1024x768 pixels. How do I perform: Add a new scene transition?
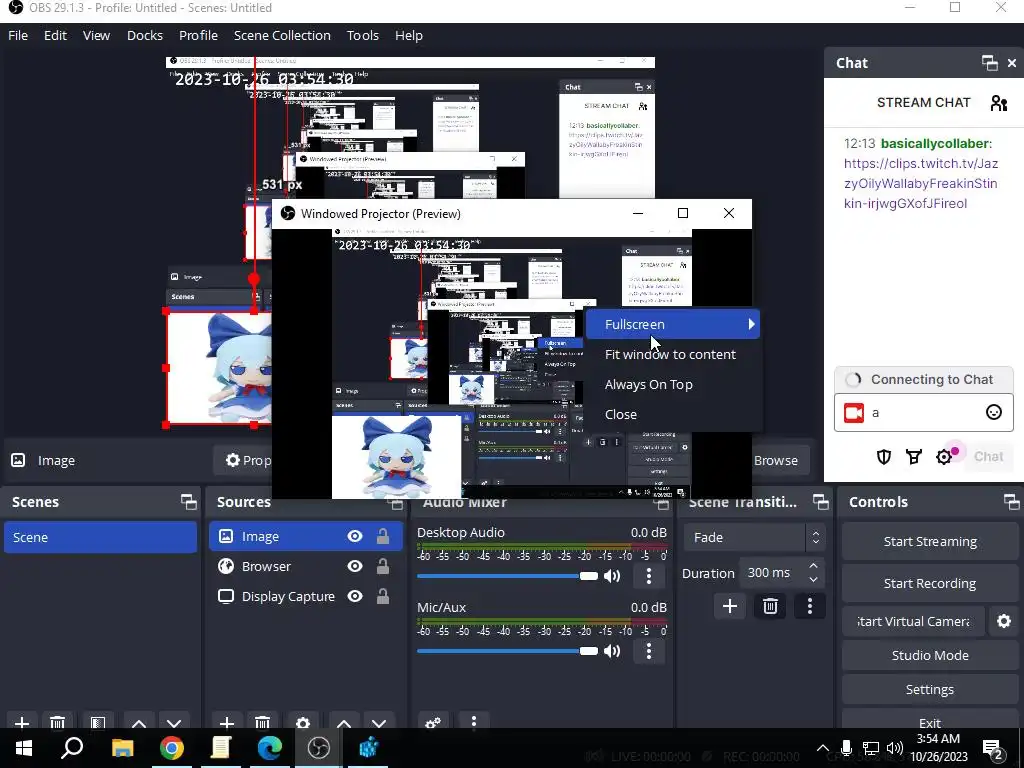[x=729, y=606]
